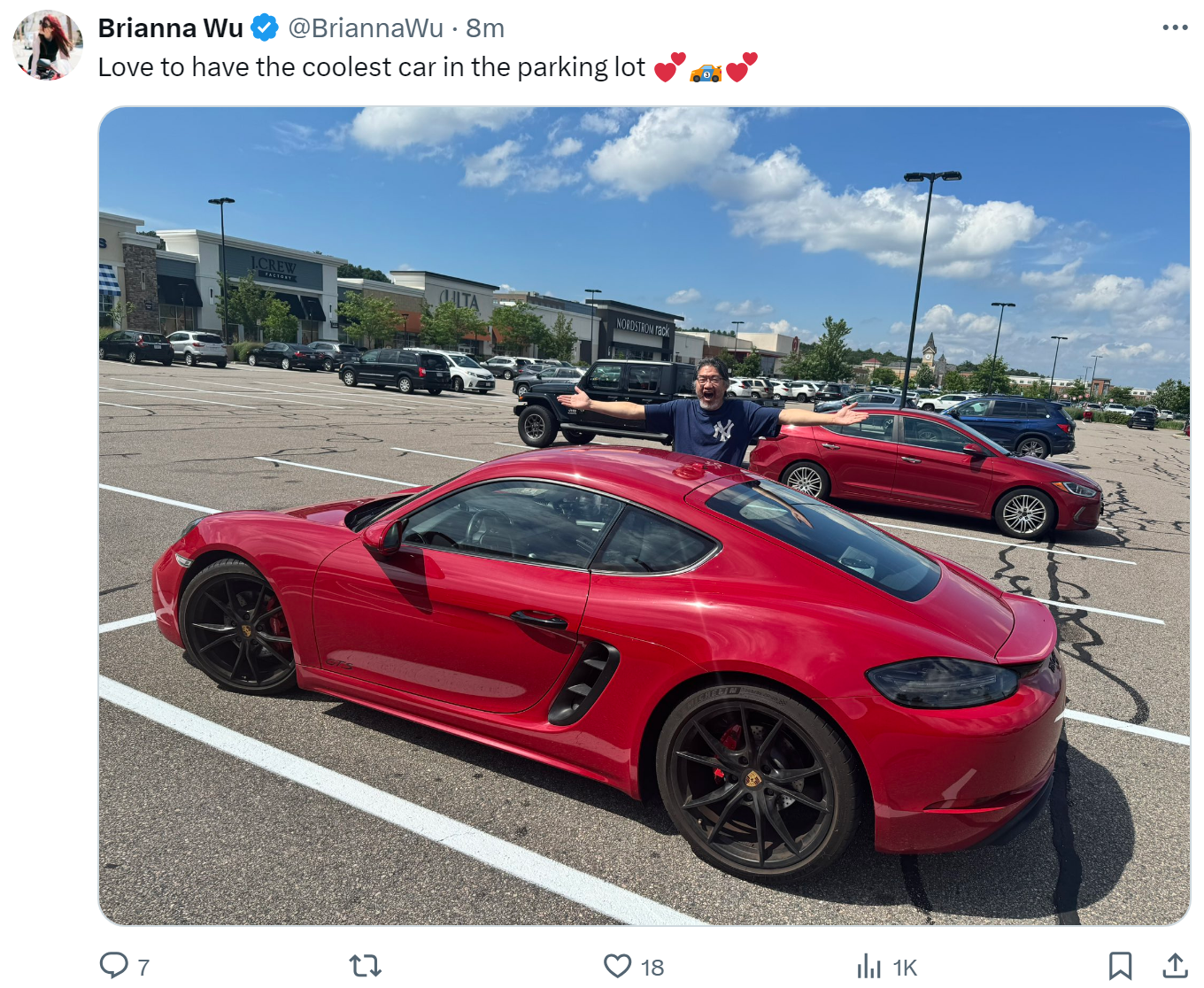Expand the red sports car photo
The image size is (1204, 988).
pyautogui.click(x=644, y=516)
